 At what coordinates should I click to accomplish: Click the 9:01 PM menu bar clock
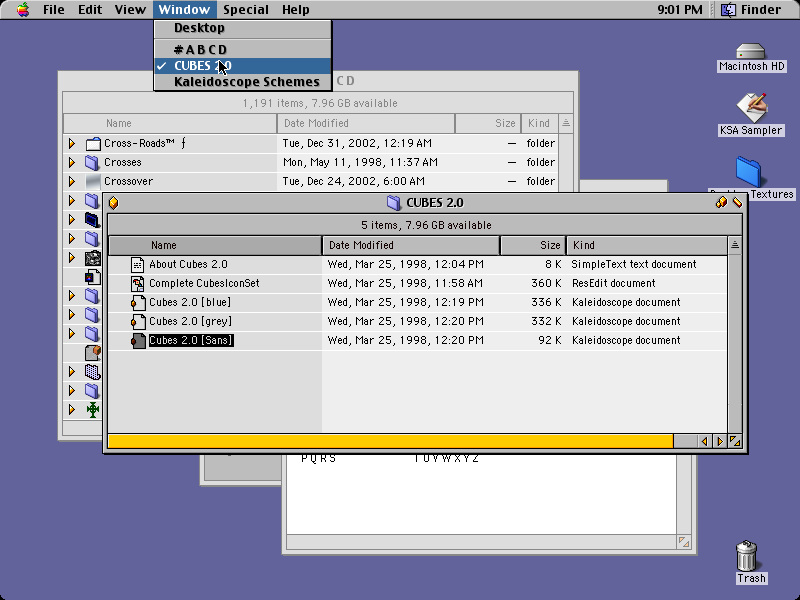click(x=680, y=10)
